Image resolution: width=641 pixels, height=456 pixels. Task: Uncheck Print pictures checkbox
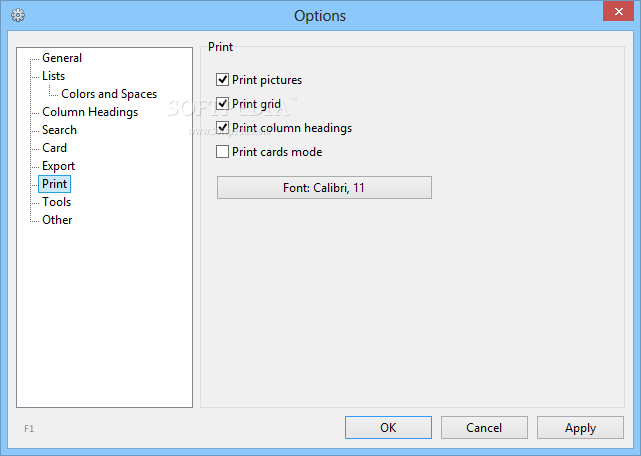(x=223, y=80)
